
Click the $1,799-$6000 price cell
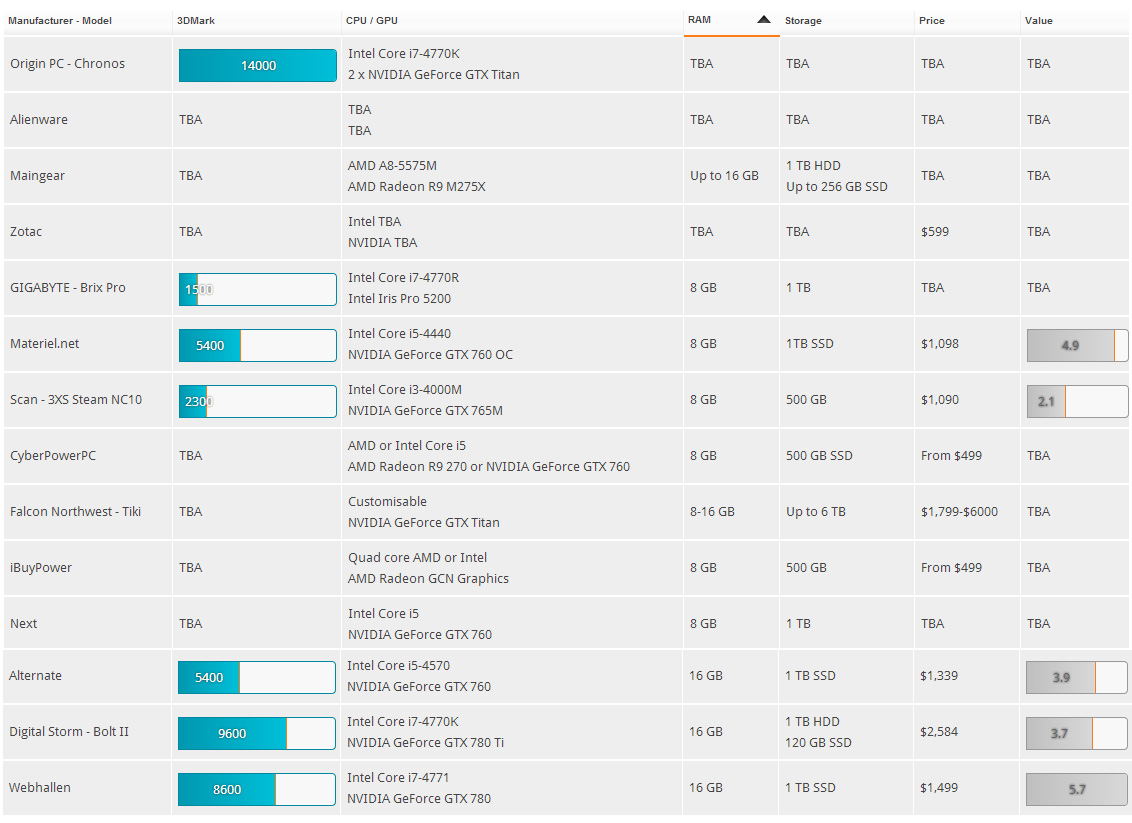[959, 512]
